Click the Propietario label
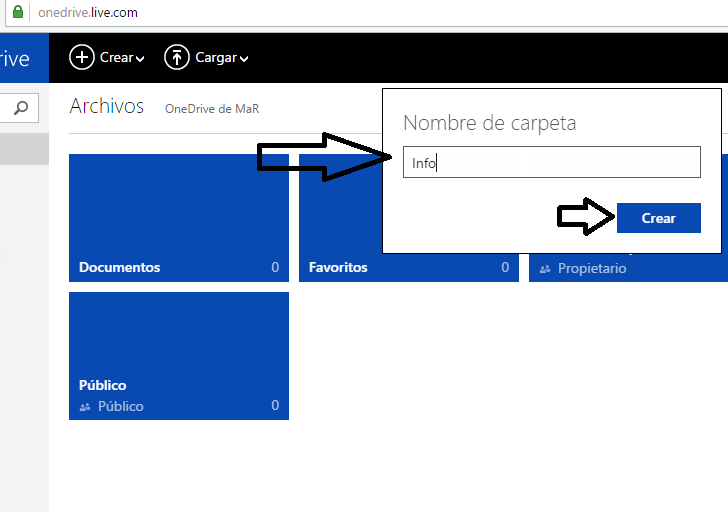This screenshot has height=512, width=728. [x=592, y=268]
